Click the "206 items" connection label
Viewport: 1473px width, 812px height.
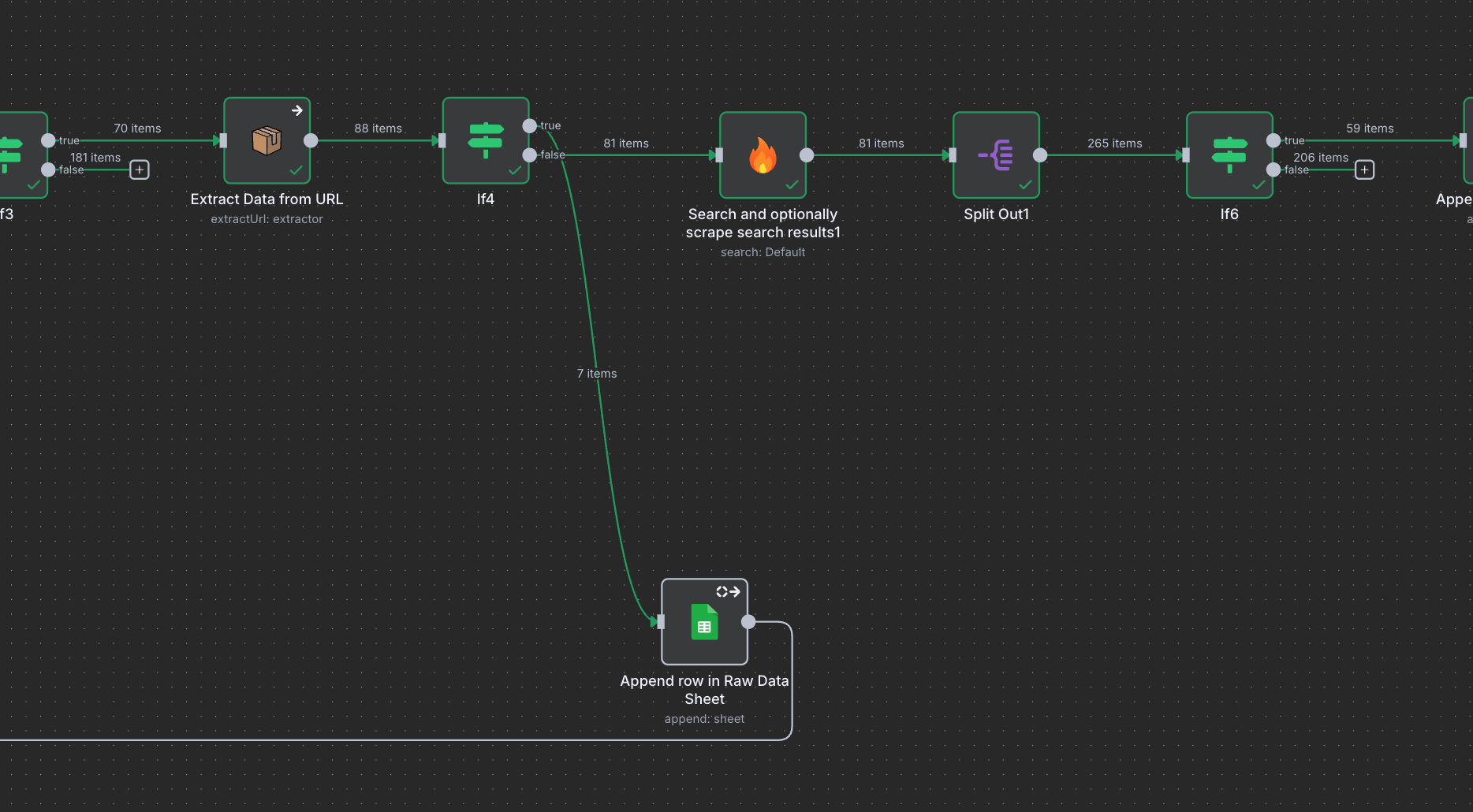[1321, 158]
